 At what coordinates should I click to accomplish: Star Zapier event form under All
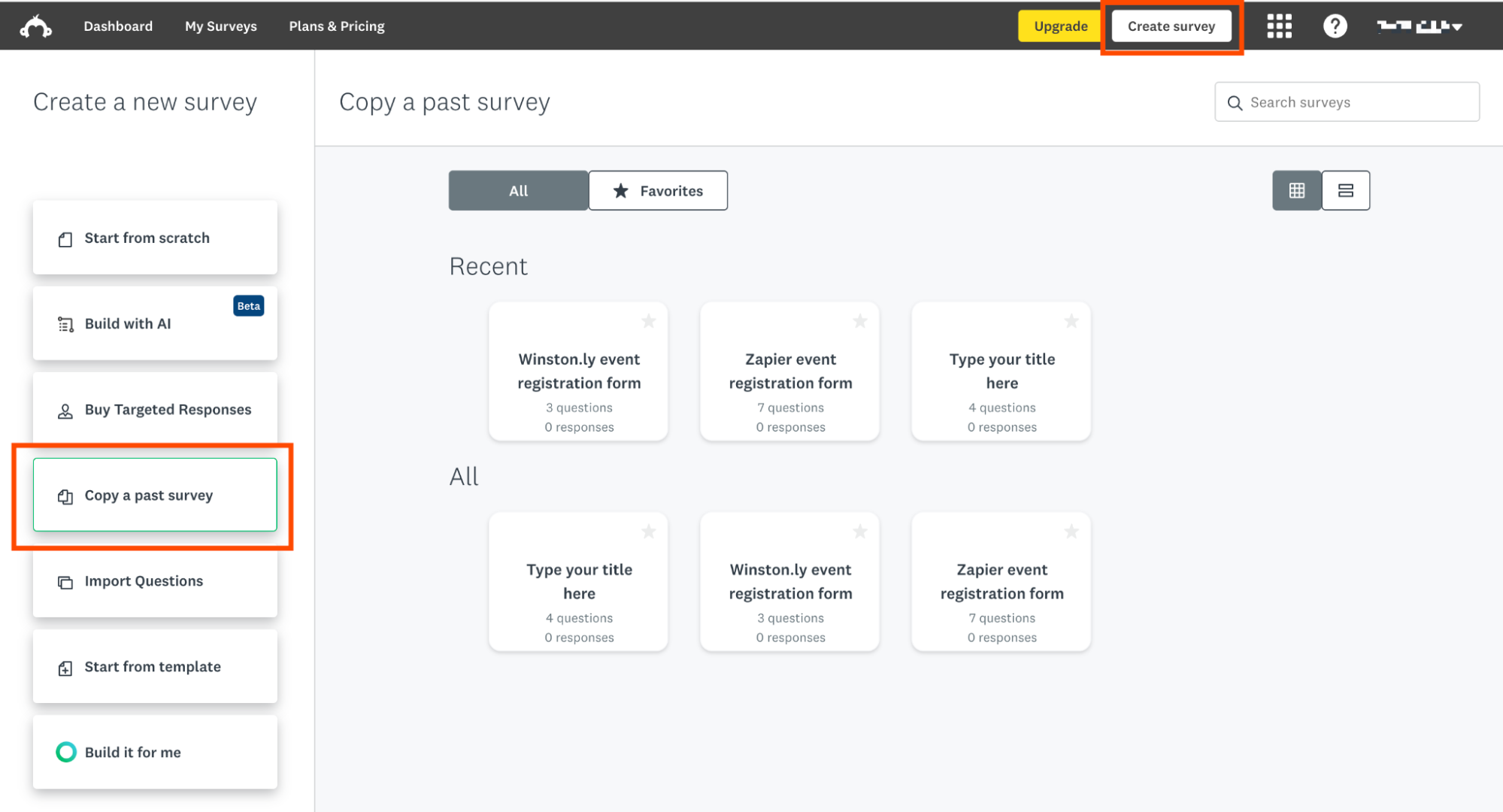point(1071,532)
